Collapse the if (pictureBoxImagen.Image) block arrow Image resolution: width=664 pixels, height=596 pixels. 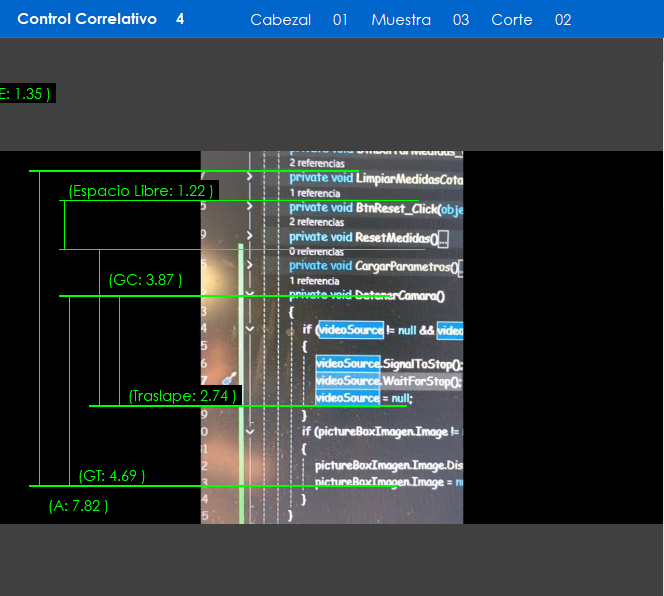coord(249,431)
